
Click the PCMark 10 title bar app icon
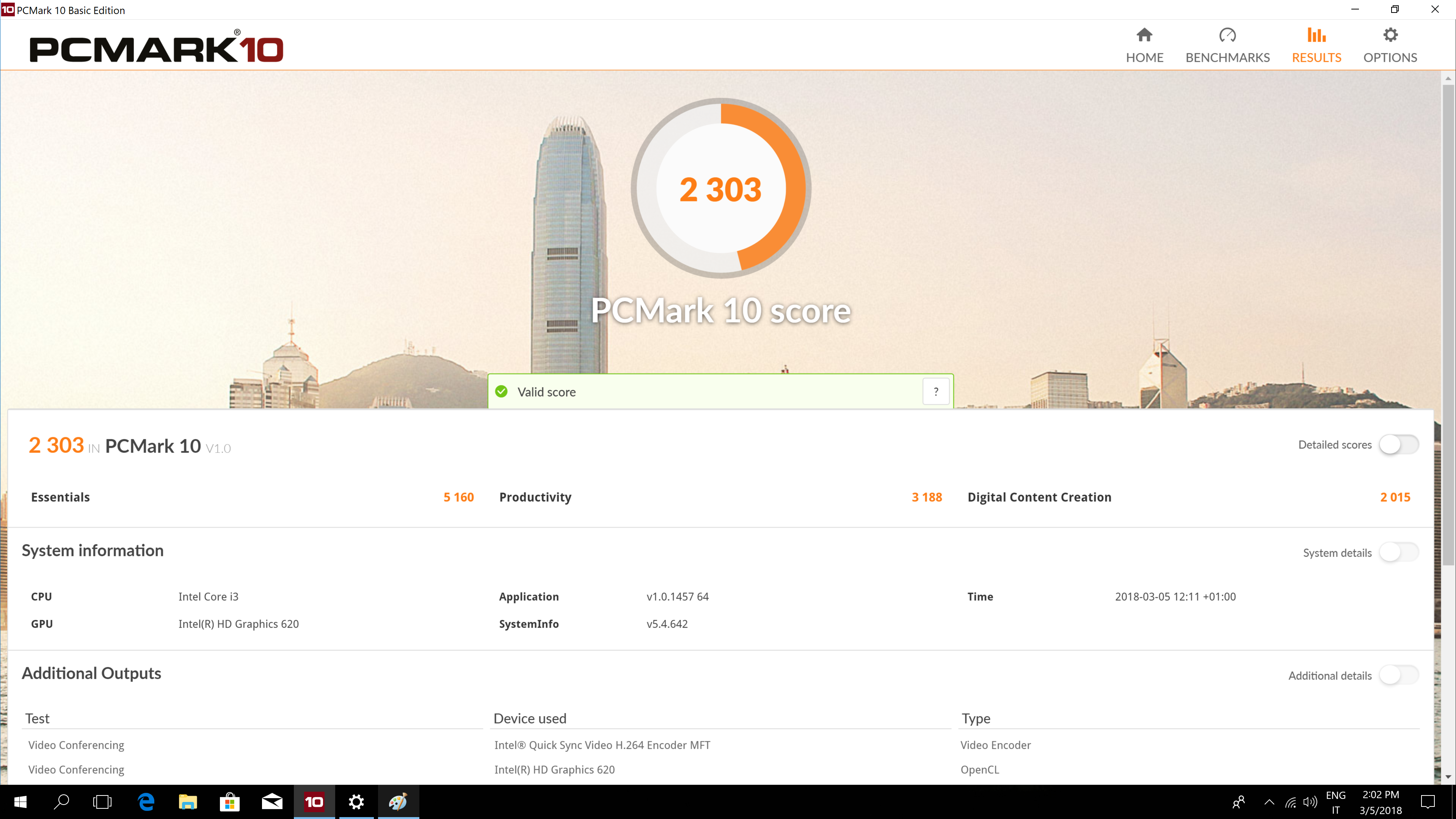(7, 9)
